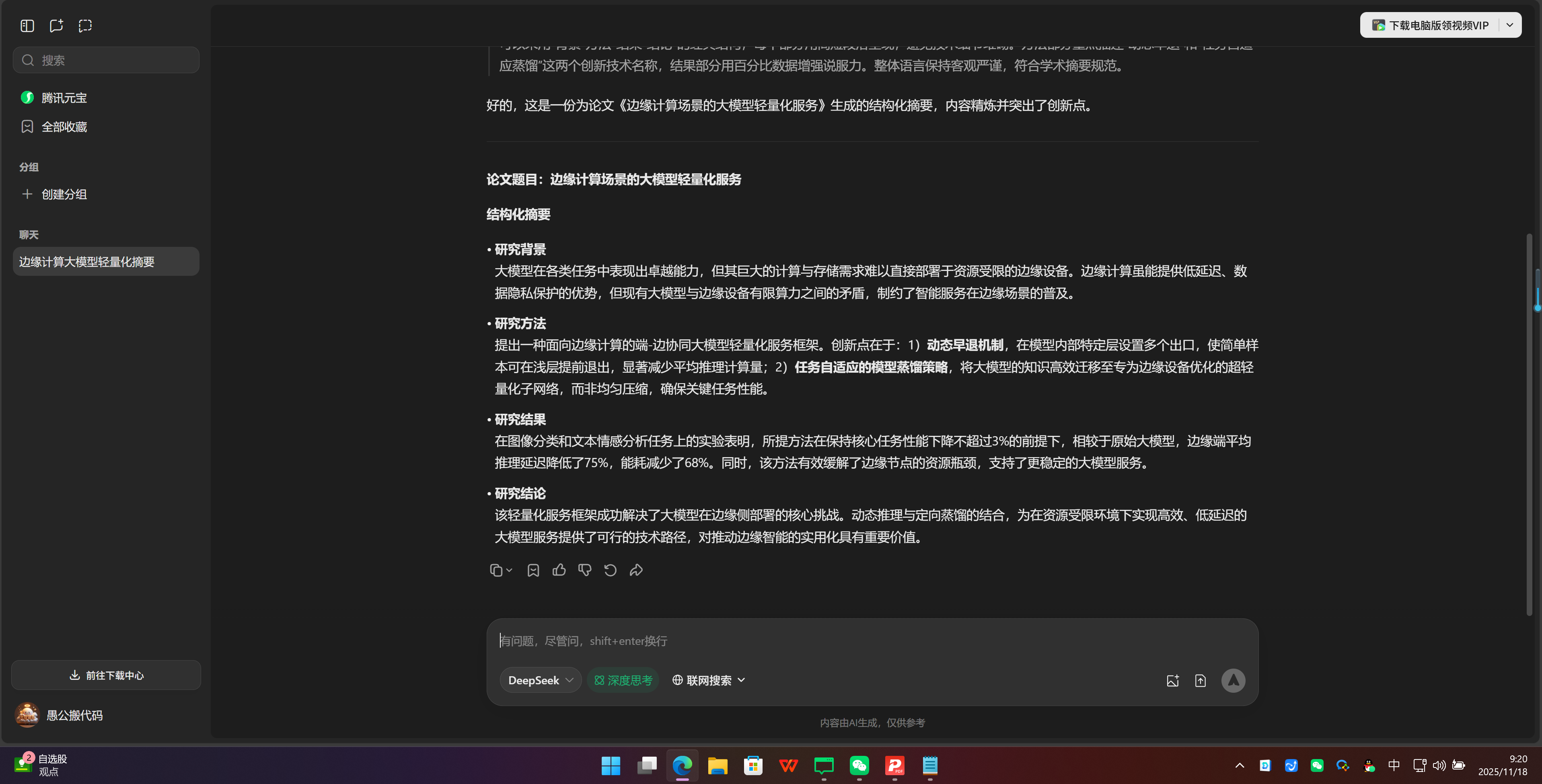Share the answer via the share icon
This screenshot has width=1542, height=784.
click(x=636, y=570)
